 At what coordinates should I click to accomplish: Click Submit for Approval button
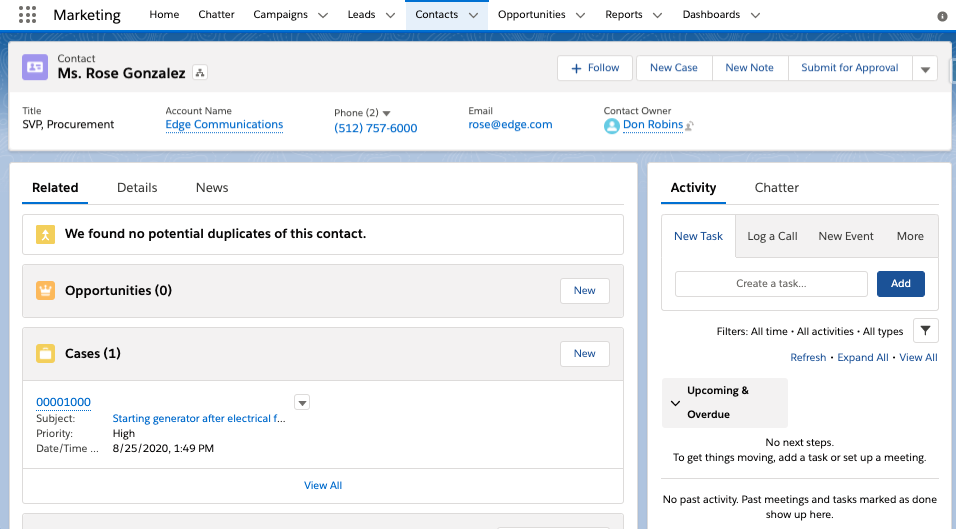[x=850, y=68]
